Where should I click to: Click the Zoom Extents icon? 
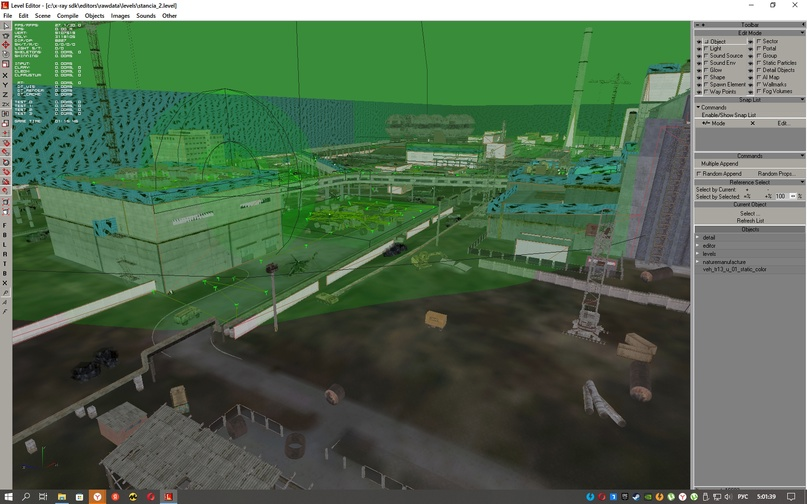pos(6,202)
